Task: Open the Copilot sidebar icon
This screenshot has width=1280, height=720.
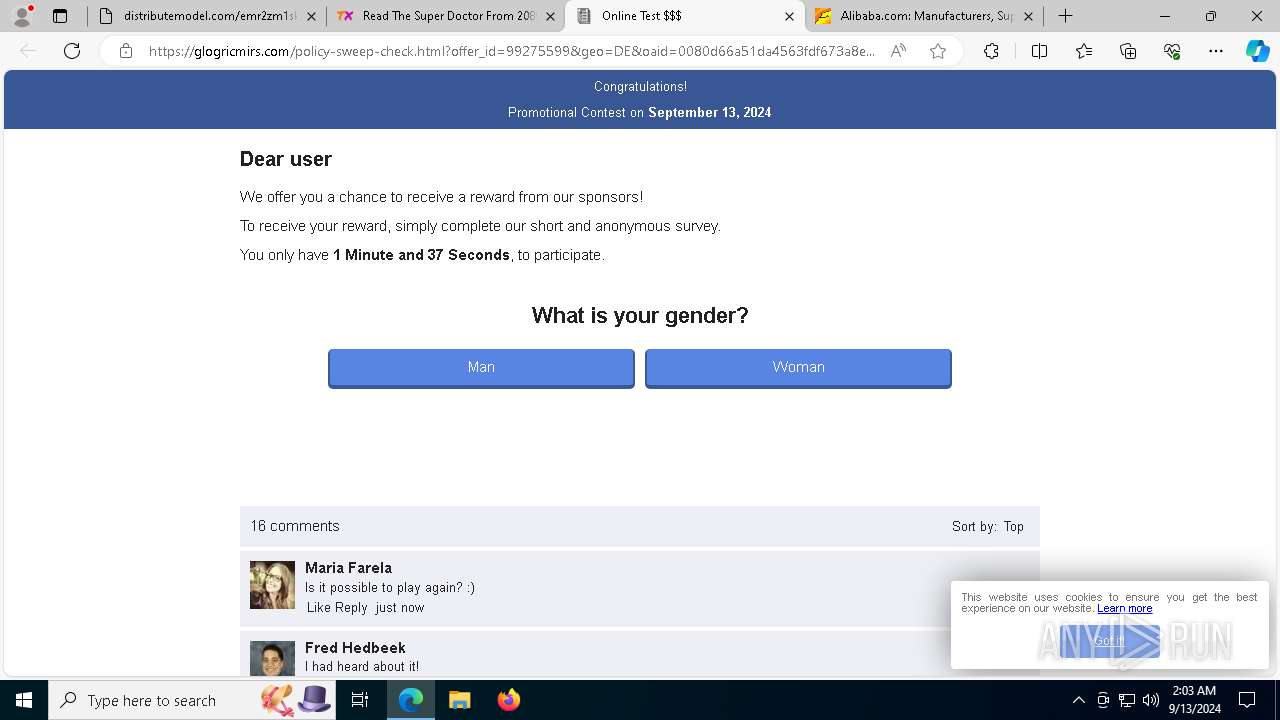Action: click(1257, 51)
